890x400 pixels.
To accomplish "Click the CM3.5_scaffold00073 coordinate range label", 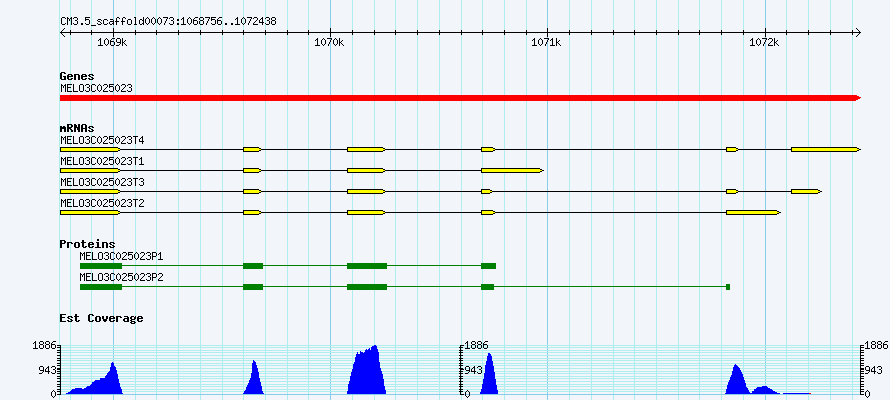I will tap(169, 21).
